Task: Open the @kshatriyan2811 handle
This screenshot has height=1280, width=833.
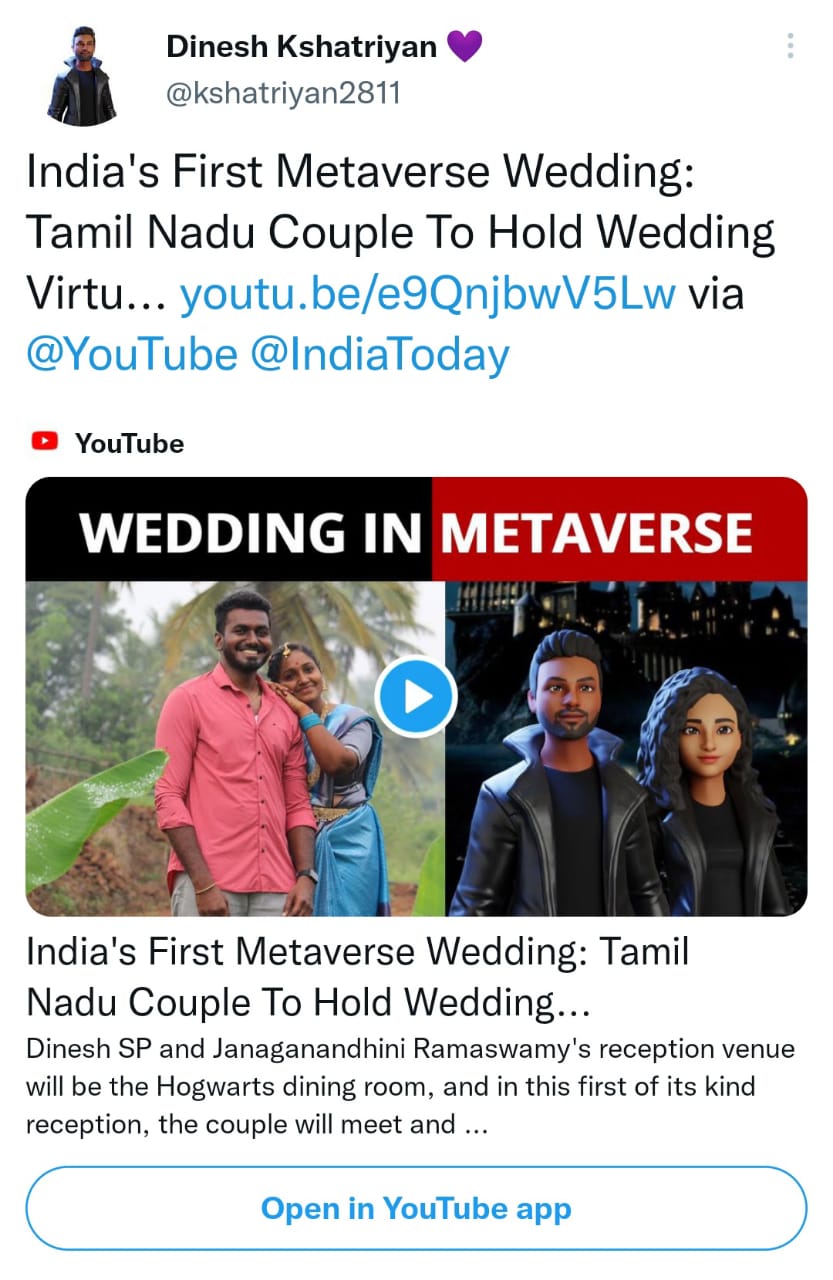Action: coord(283,94)
